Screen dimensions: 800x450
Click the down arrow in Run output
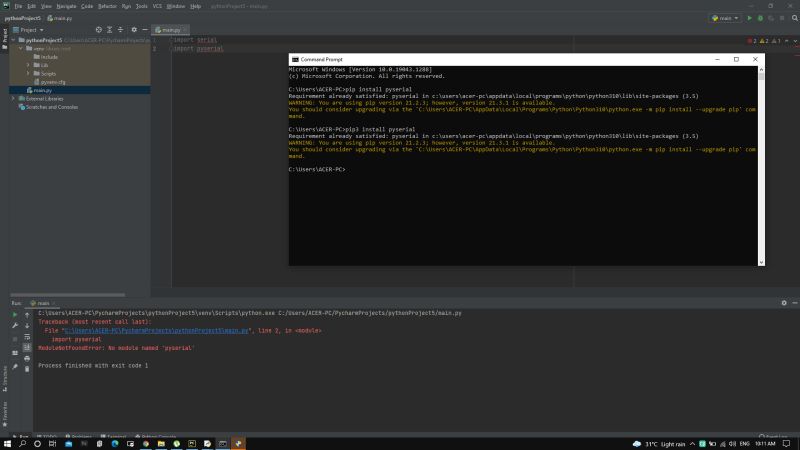pyautogui.click(x=27, y=326)
